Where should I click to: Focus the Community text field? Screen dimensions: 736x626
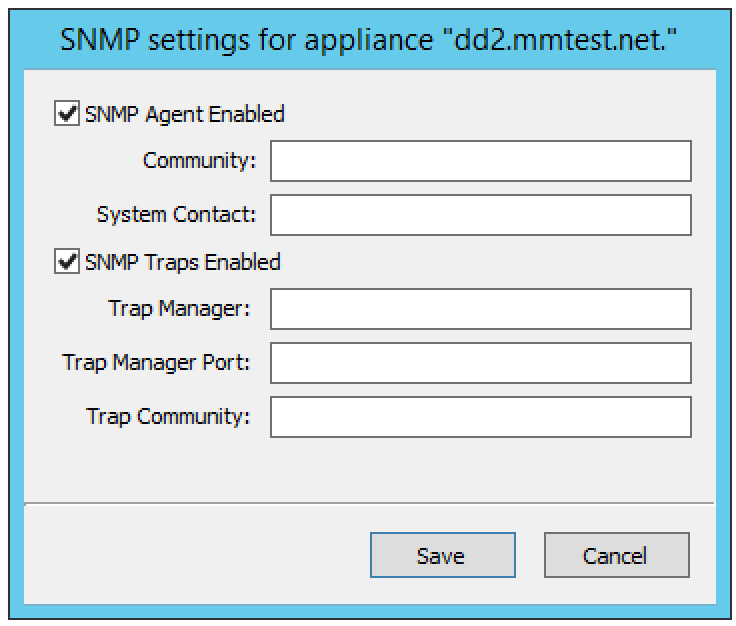(480, 161)
